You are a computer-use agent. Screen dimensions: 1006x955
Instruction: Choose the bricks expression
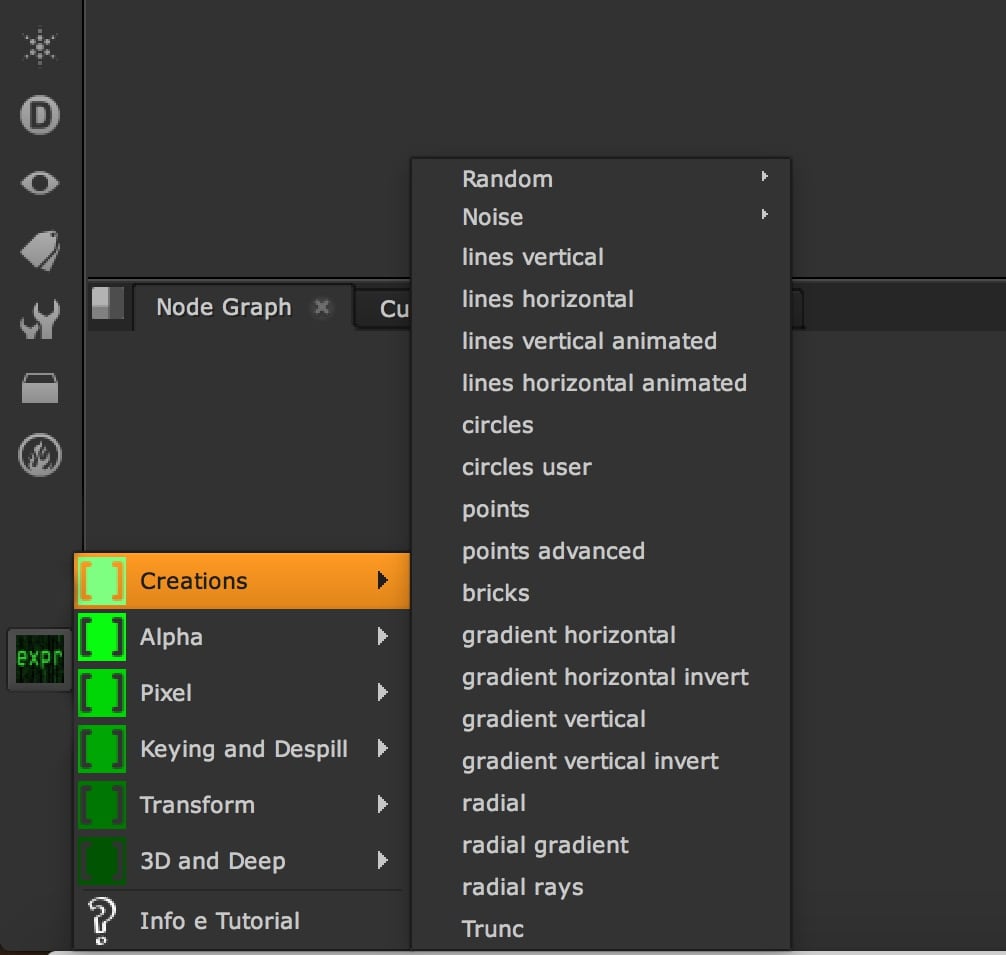point(496,593)
